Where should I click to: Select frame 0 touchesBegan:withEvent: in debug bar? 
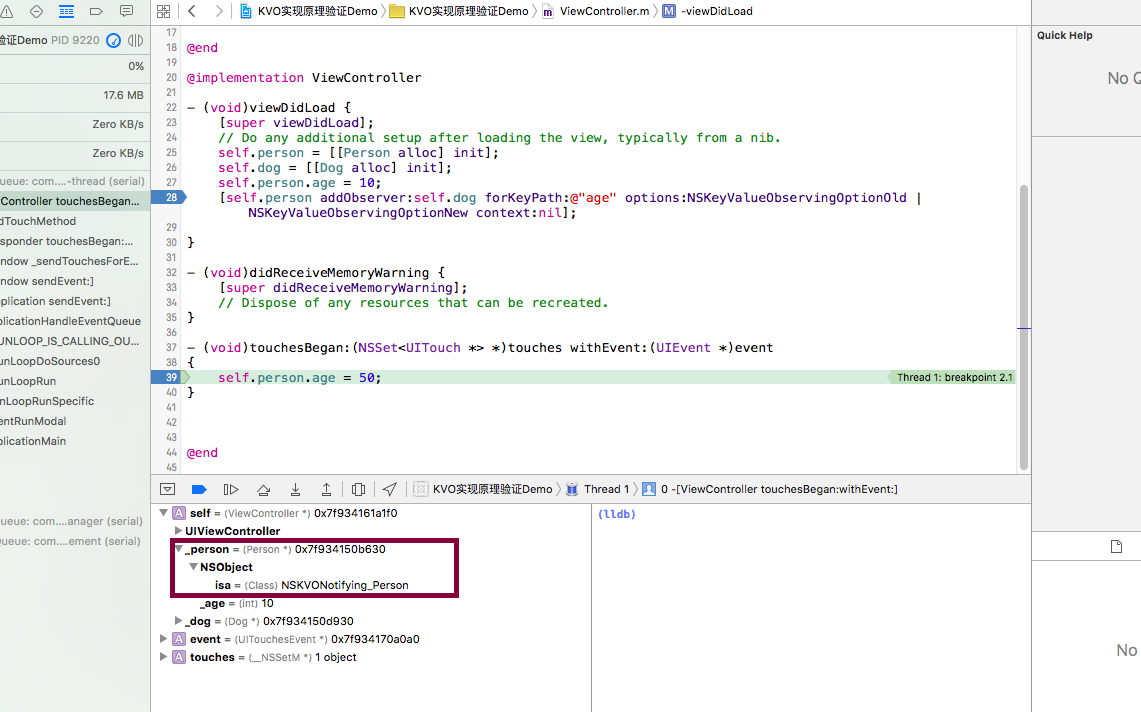[x=770, y=489]
